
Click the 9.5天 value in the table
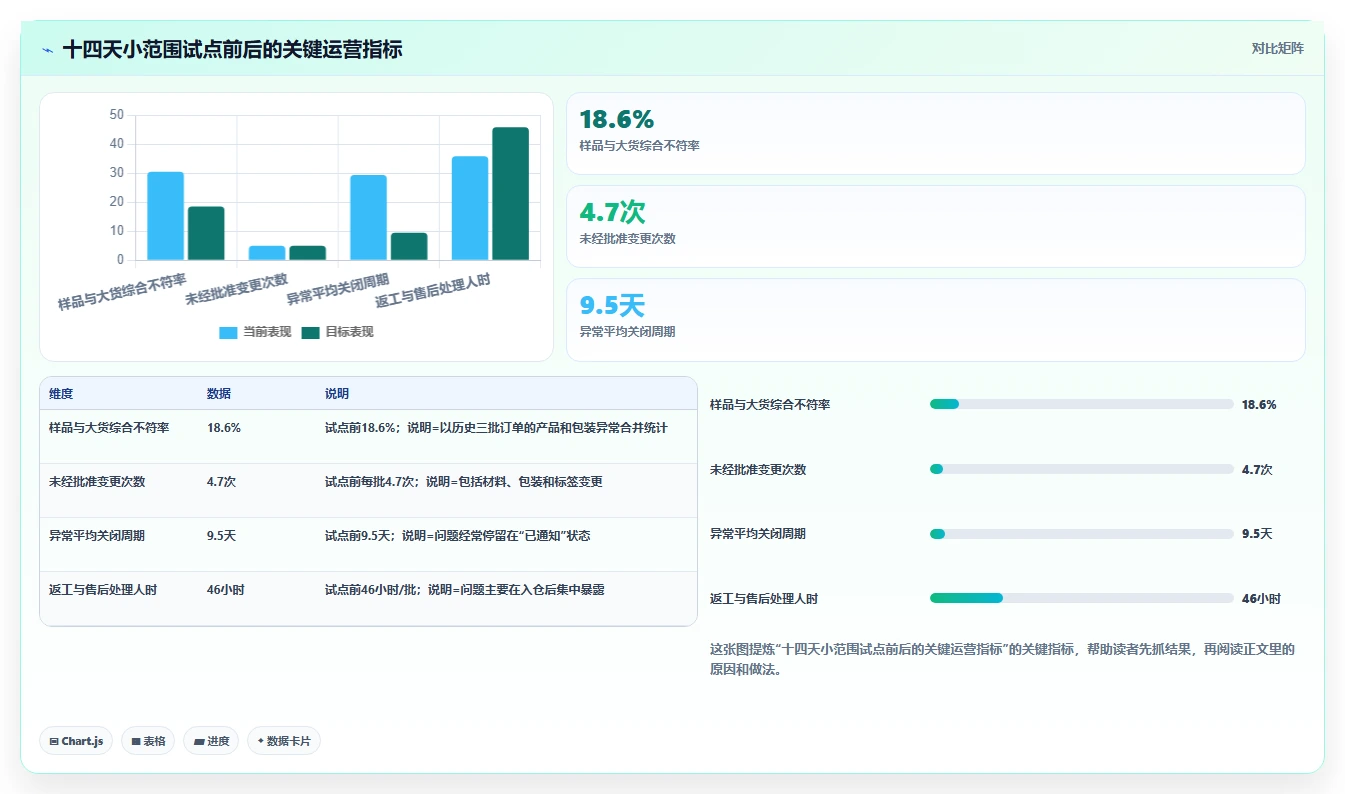pos(222,535)
